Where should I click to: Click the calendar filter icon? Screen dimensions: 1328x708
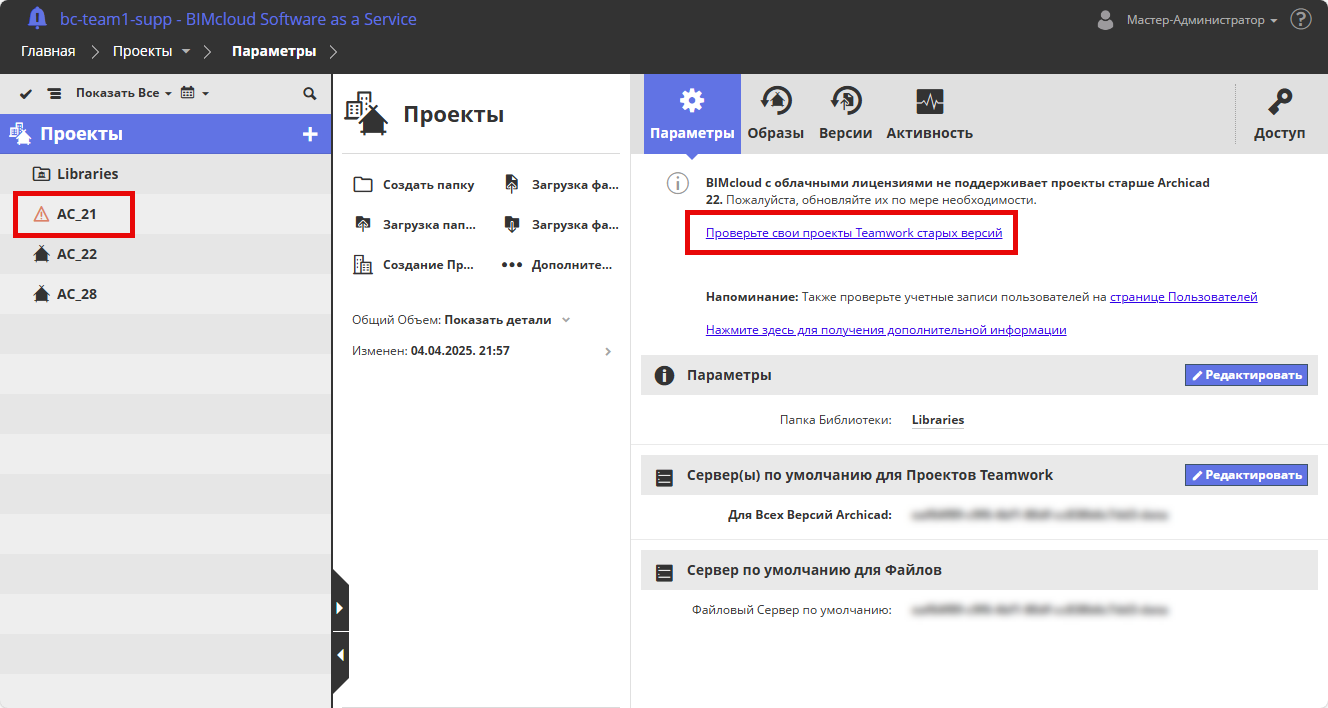tap(187, 93)
